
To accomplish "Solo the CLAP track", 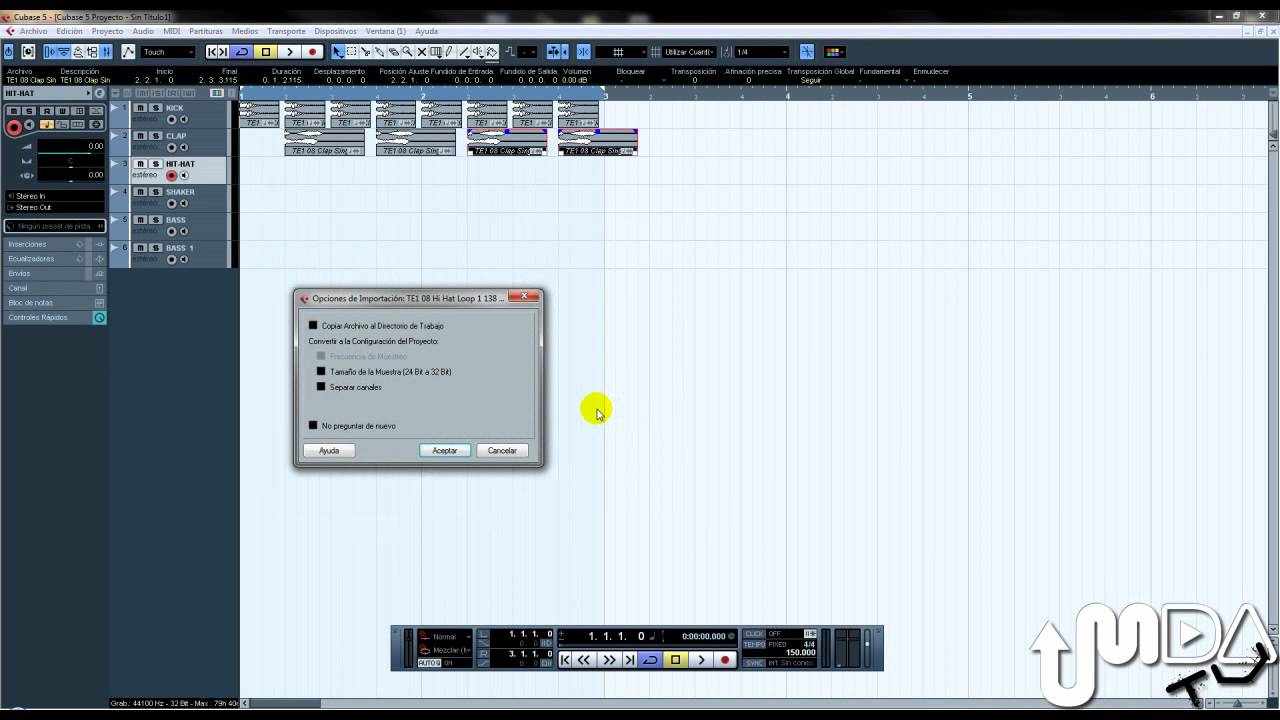I will tap(155, 136).
